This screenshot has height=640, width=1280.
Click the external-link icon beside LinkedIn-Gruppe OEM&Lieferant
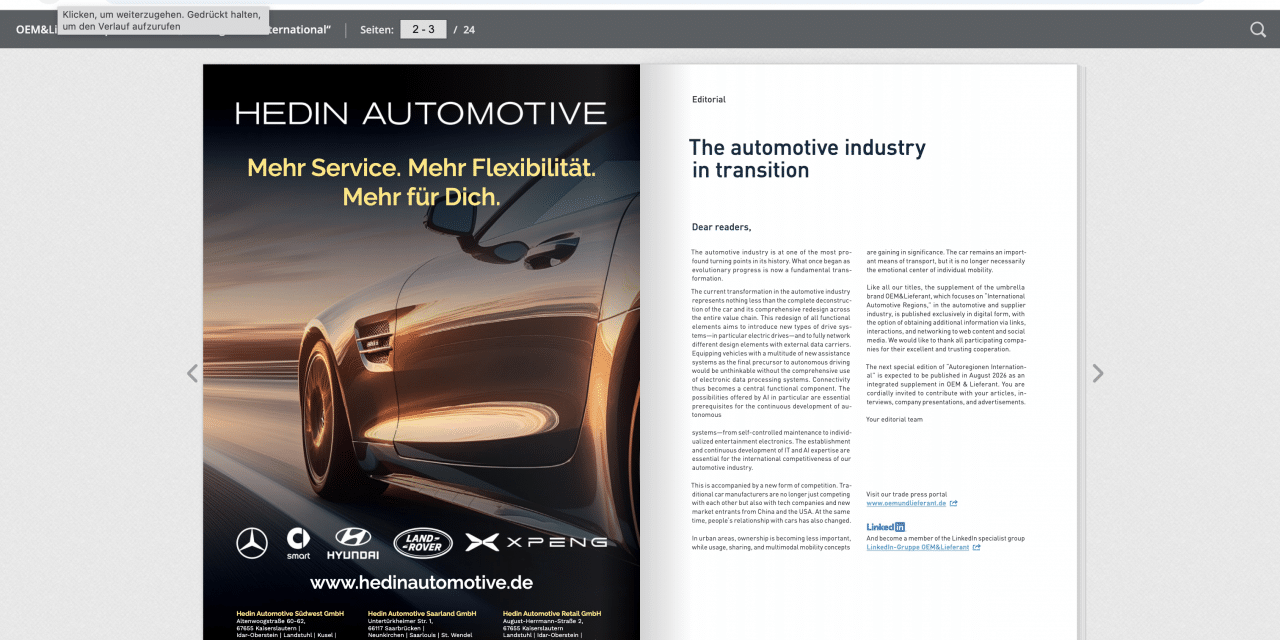(976, 547)
